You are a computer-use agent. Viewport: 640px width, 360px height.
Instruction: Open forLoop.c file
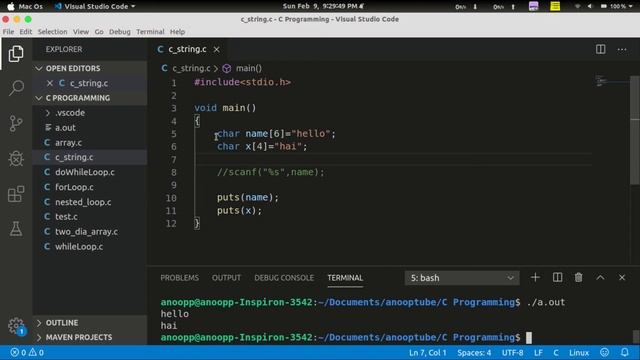tap(90, 187)
